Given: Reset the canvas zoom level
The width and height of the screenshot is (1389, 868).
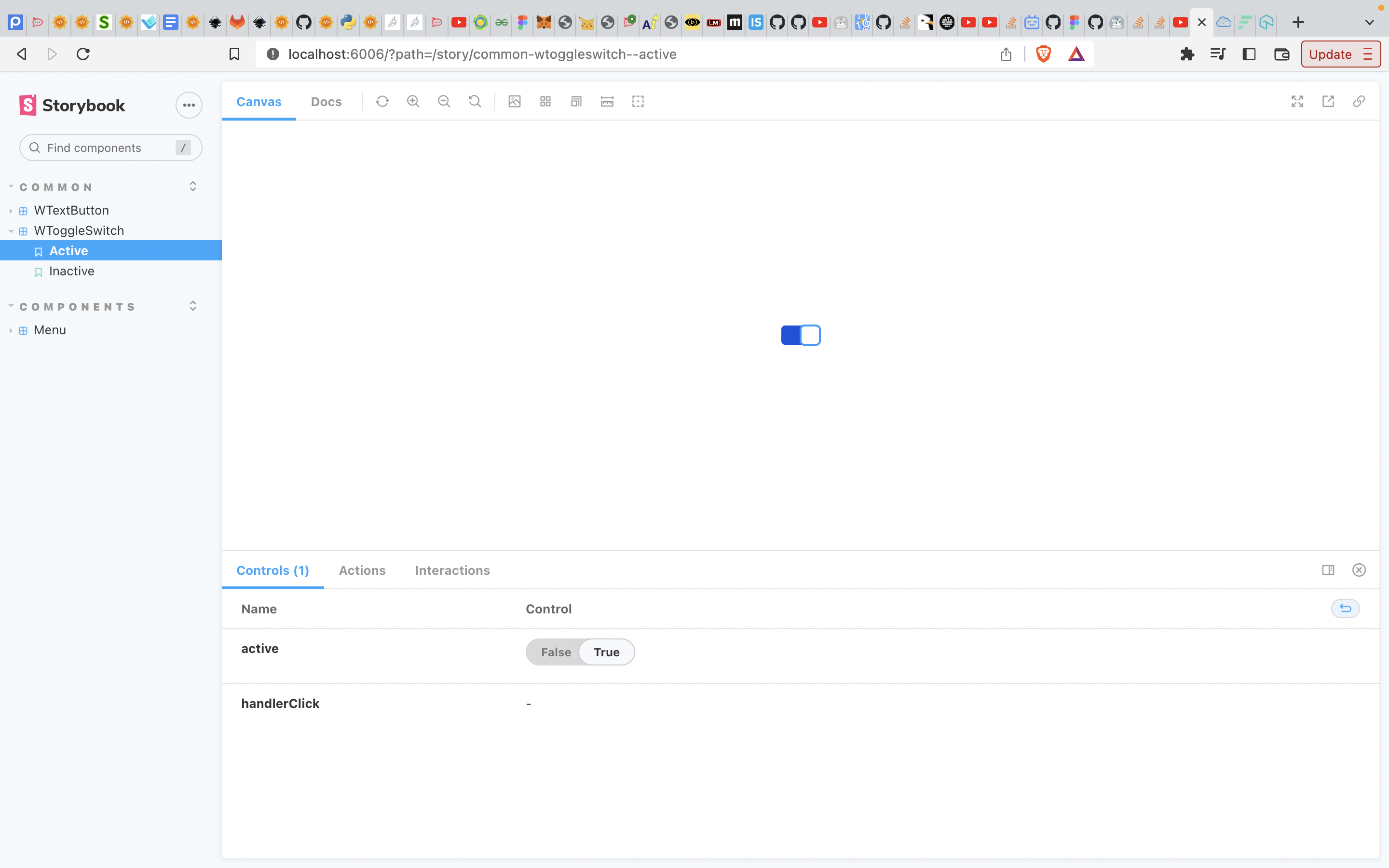Looking at the screenshot, I should click(x=475, y=101).
